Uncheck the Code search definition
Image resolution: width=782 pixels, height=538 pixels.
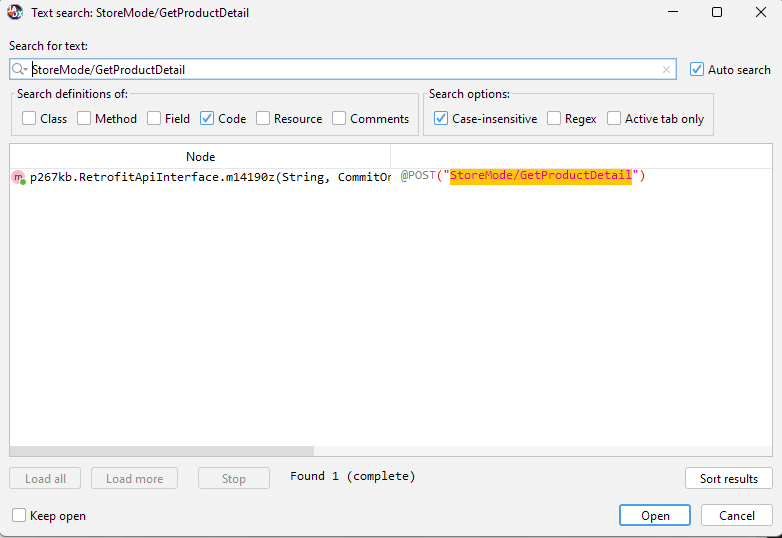(x=207, y=118)
